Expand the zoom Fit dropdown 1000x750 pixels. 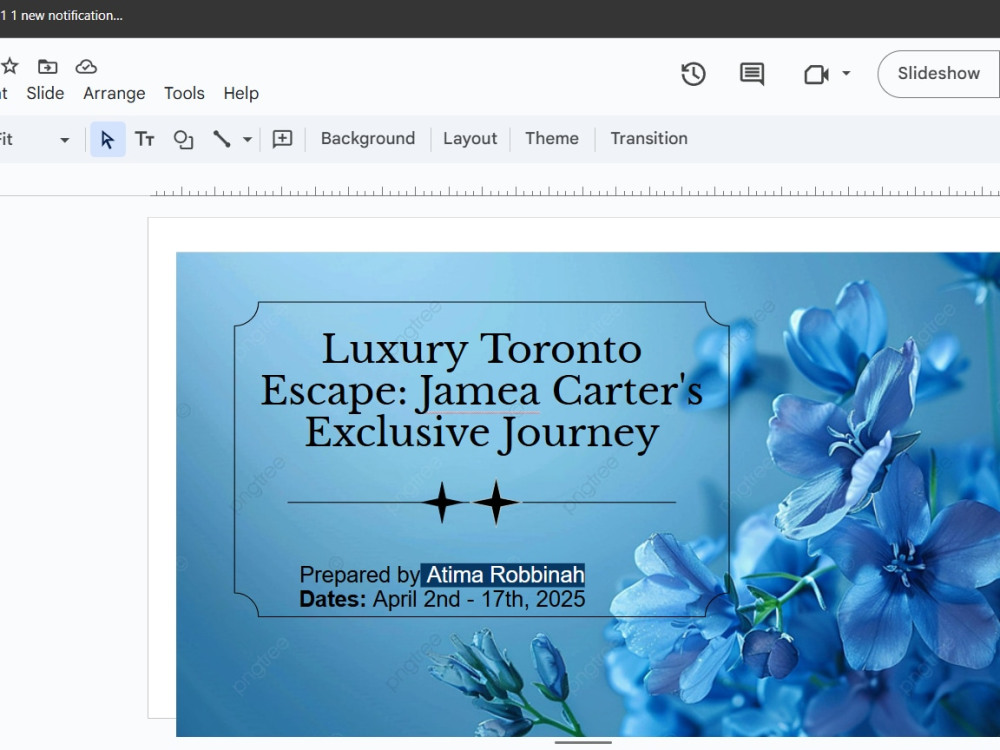(64, 140)
